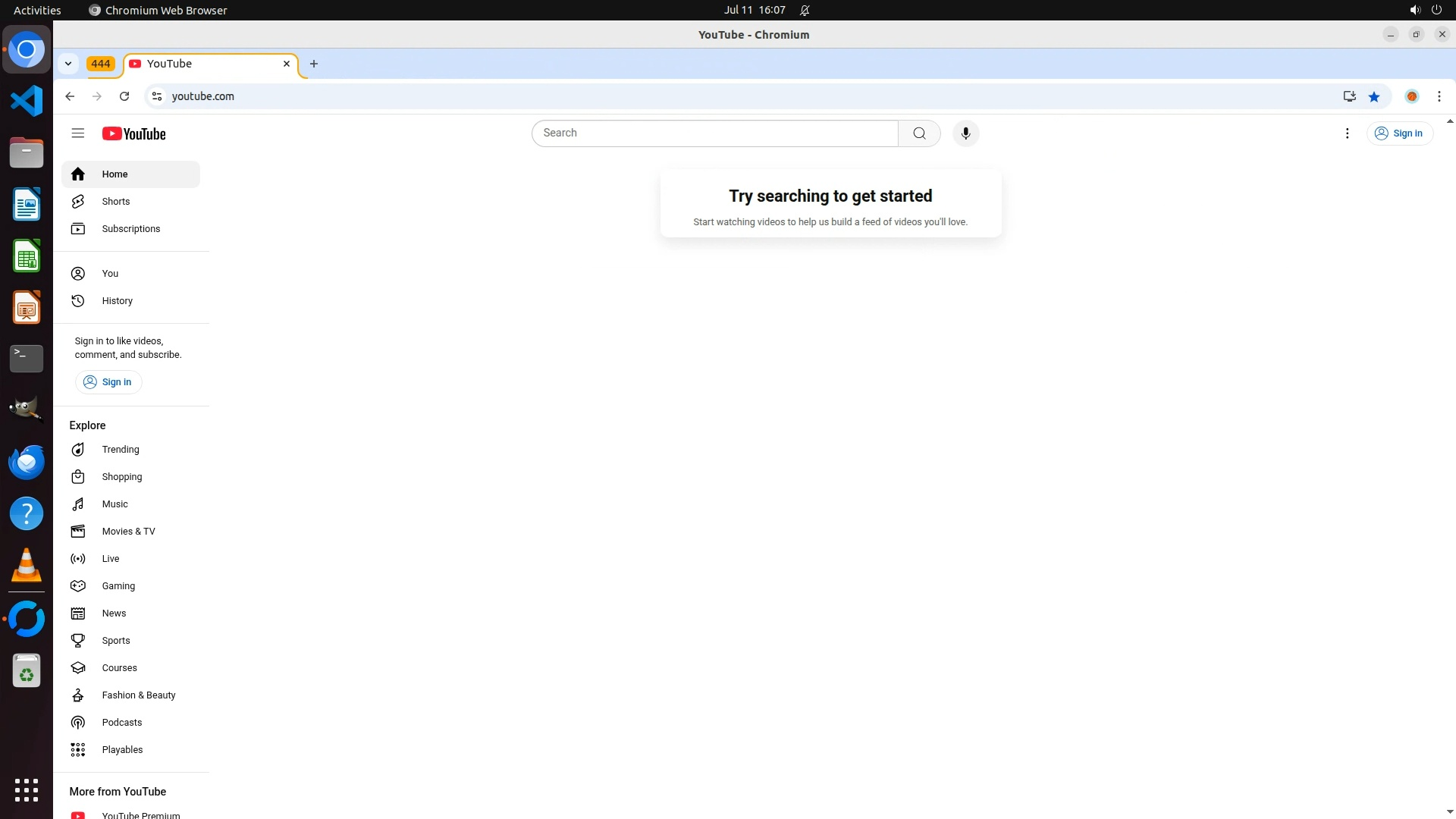Toggle the hamburger guide menu
This screenshot has width=1456, height=819.
click(x=77, y=133)
